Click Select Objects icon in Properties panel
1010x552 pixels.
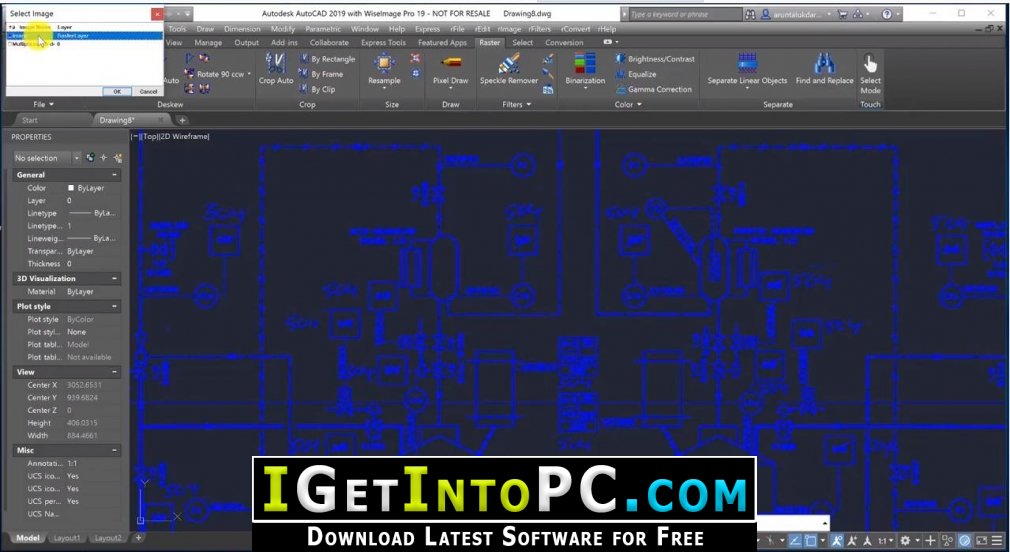104,158
